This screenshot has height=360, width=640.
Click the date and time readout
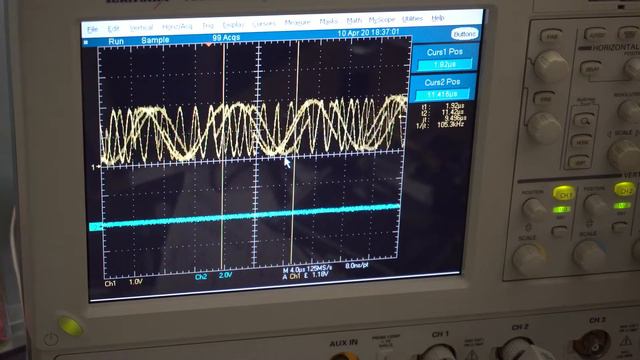[x=368, y=32]
